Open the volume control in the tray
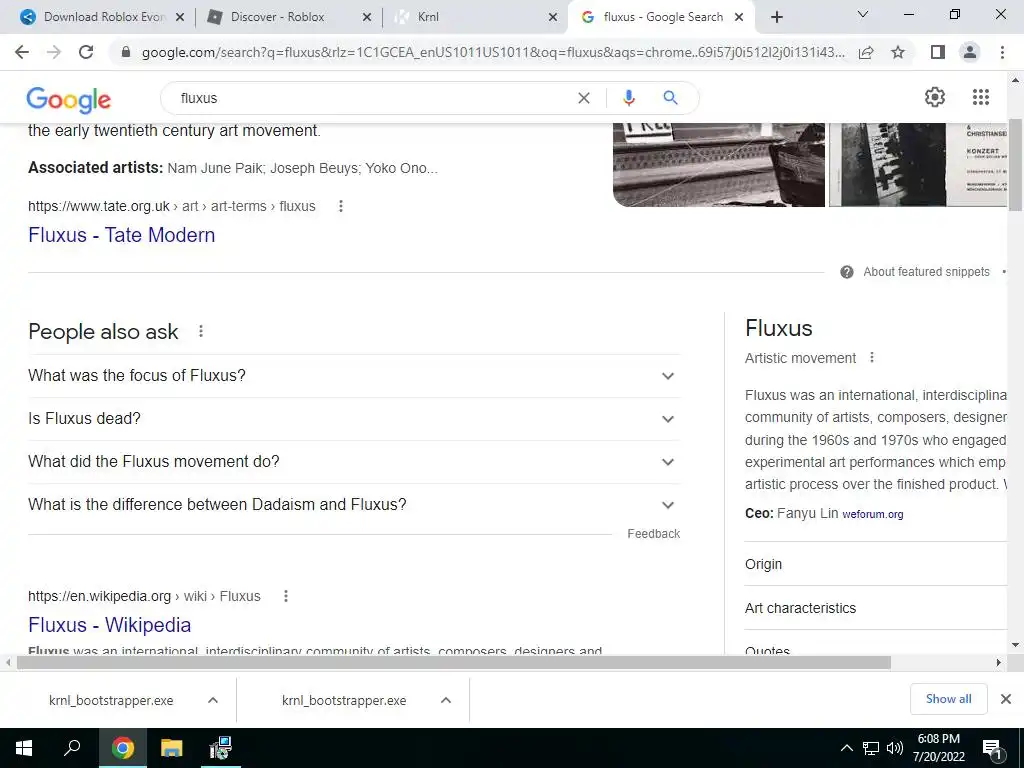This screenshot has width=1024, height=768. [x=895, y=748]
